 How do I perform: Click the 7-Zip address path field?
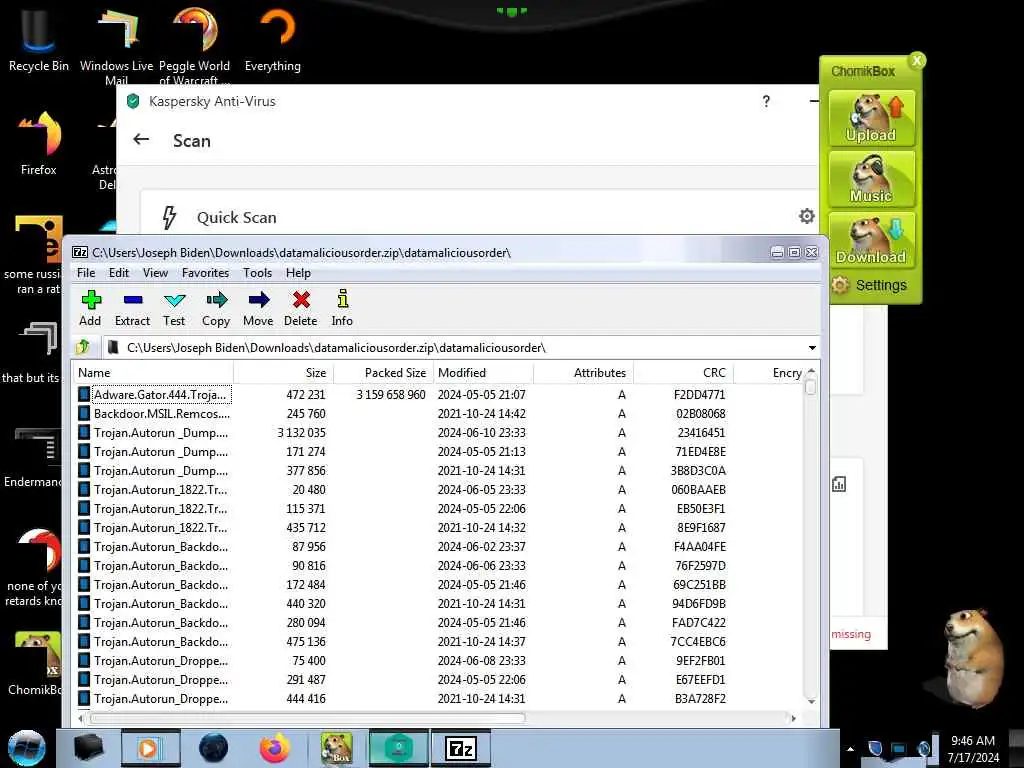click(x=454, y=348)
